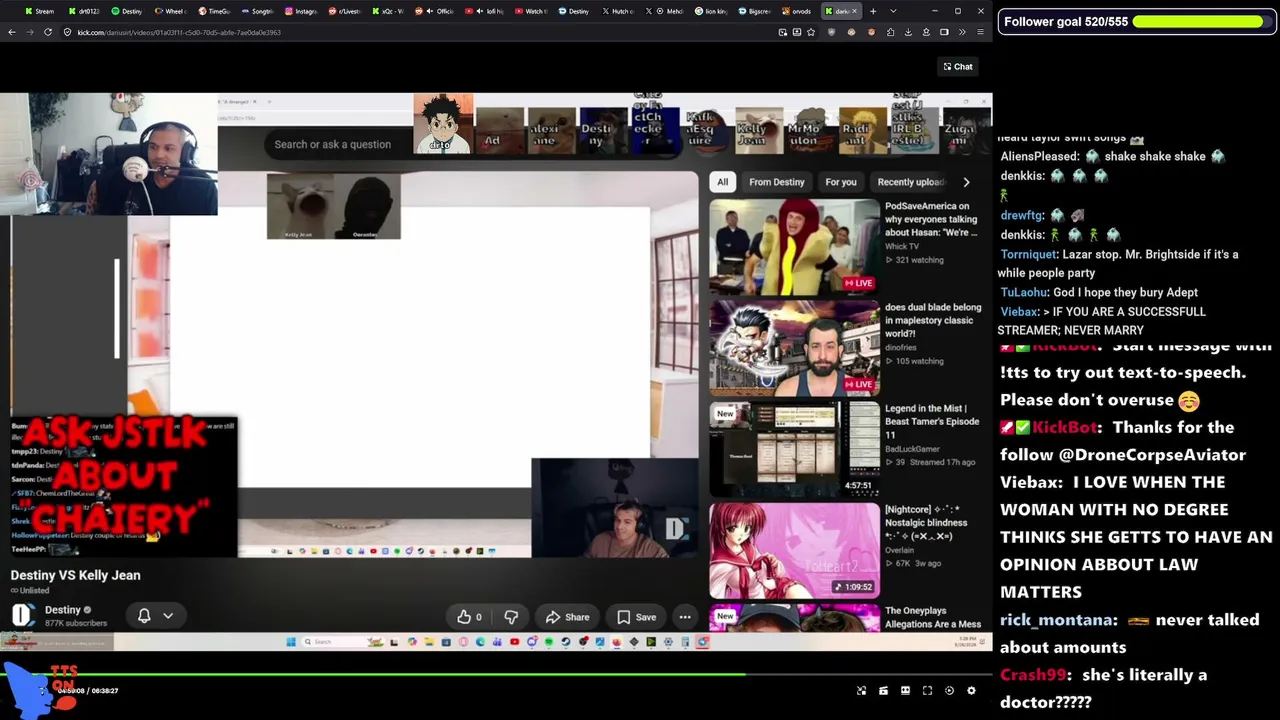Viewport: 1280px width, 720px height.
Task: Click AliensPleased's chat username
Action: click(x=1039, y=156)
